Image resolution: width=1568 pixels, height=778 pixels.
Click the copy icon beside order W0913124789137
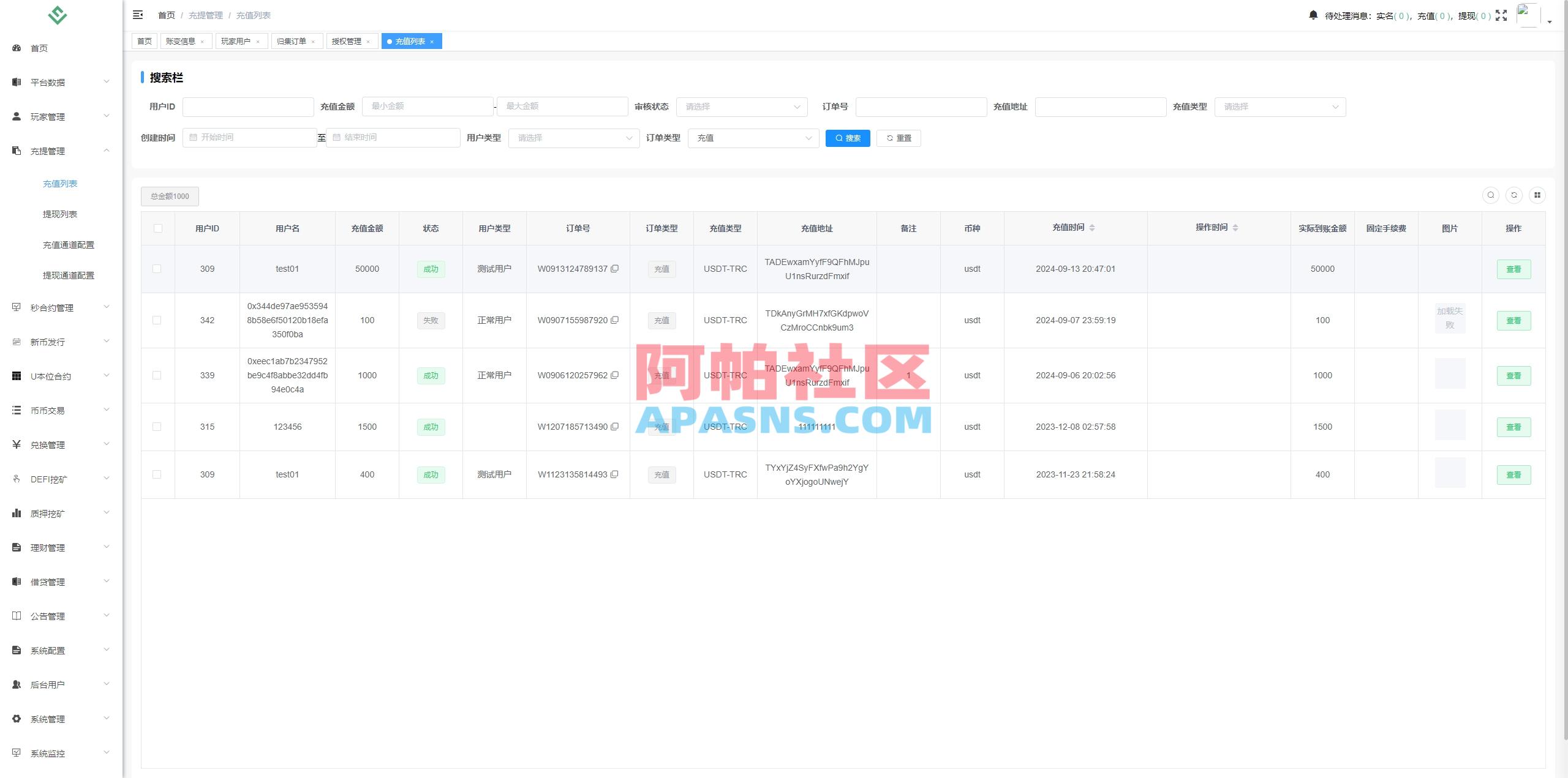click(x=616, y=269)
